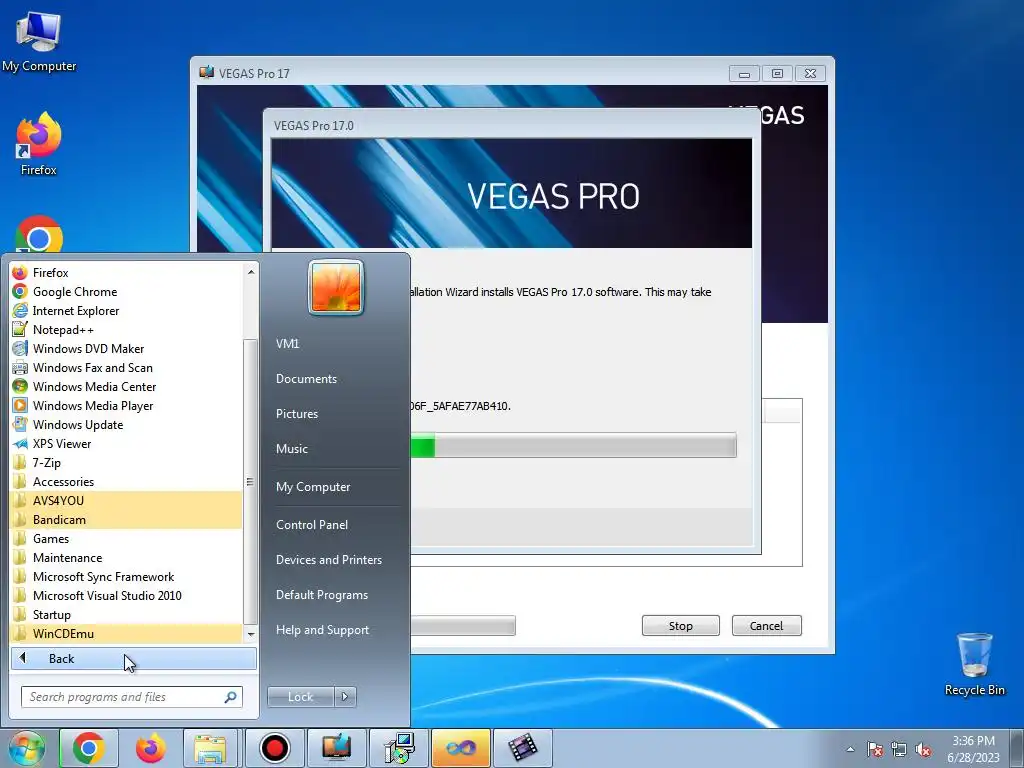Click the user account flower picture

(x=336, y=287)
